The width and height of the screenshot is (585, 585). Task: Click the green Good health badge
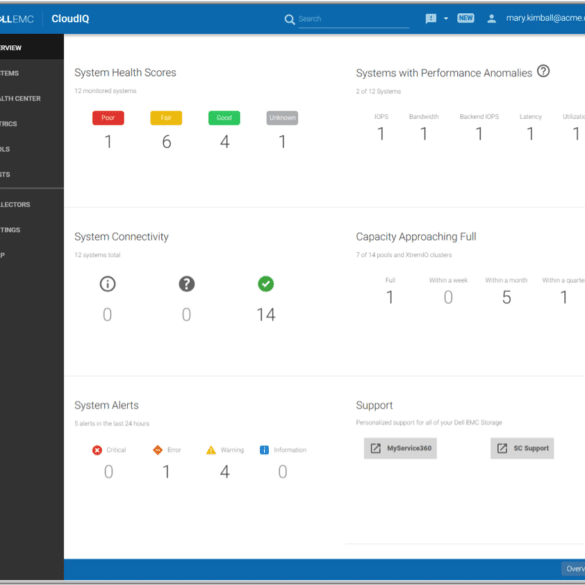[224, 118]
